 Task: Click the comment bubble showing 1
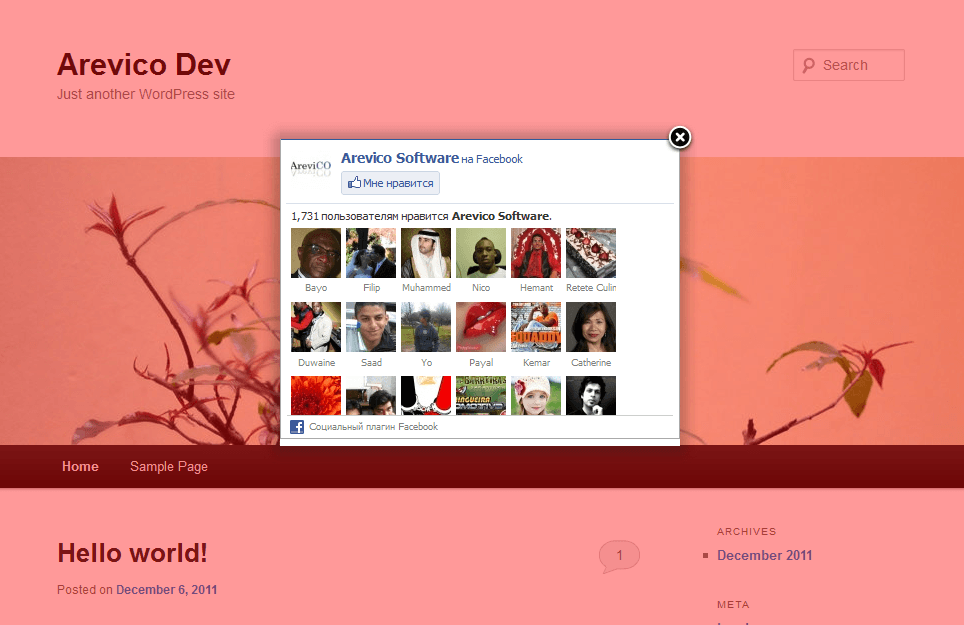[x=619, y=556]
